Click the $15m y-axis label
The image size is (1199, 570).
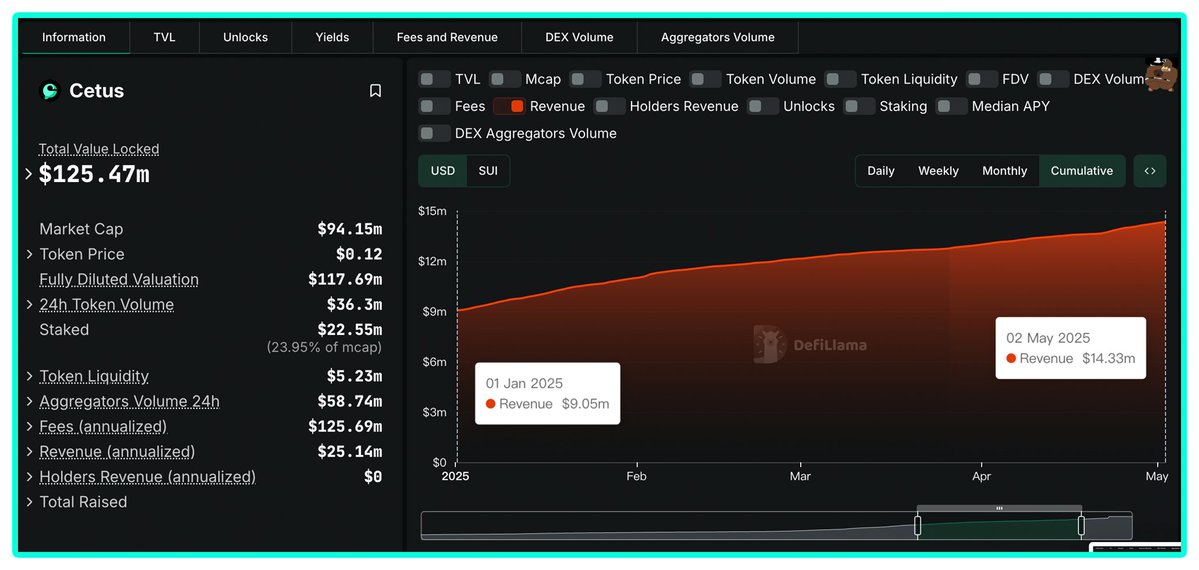coord(432,210)
